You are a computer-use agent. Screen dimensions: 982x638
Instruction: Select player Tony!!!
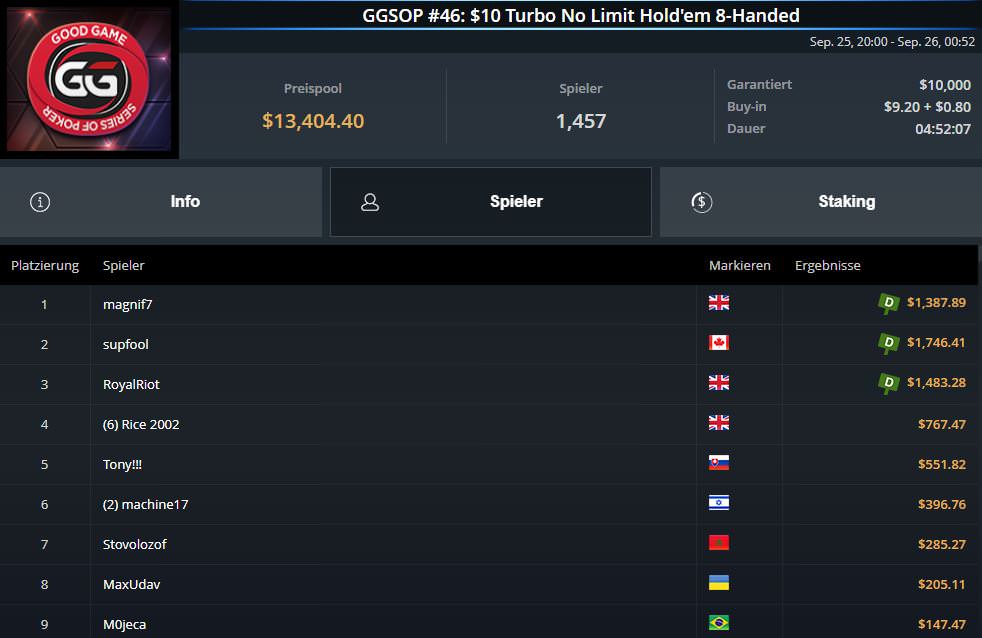click(x=122, y=465)
